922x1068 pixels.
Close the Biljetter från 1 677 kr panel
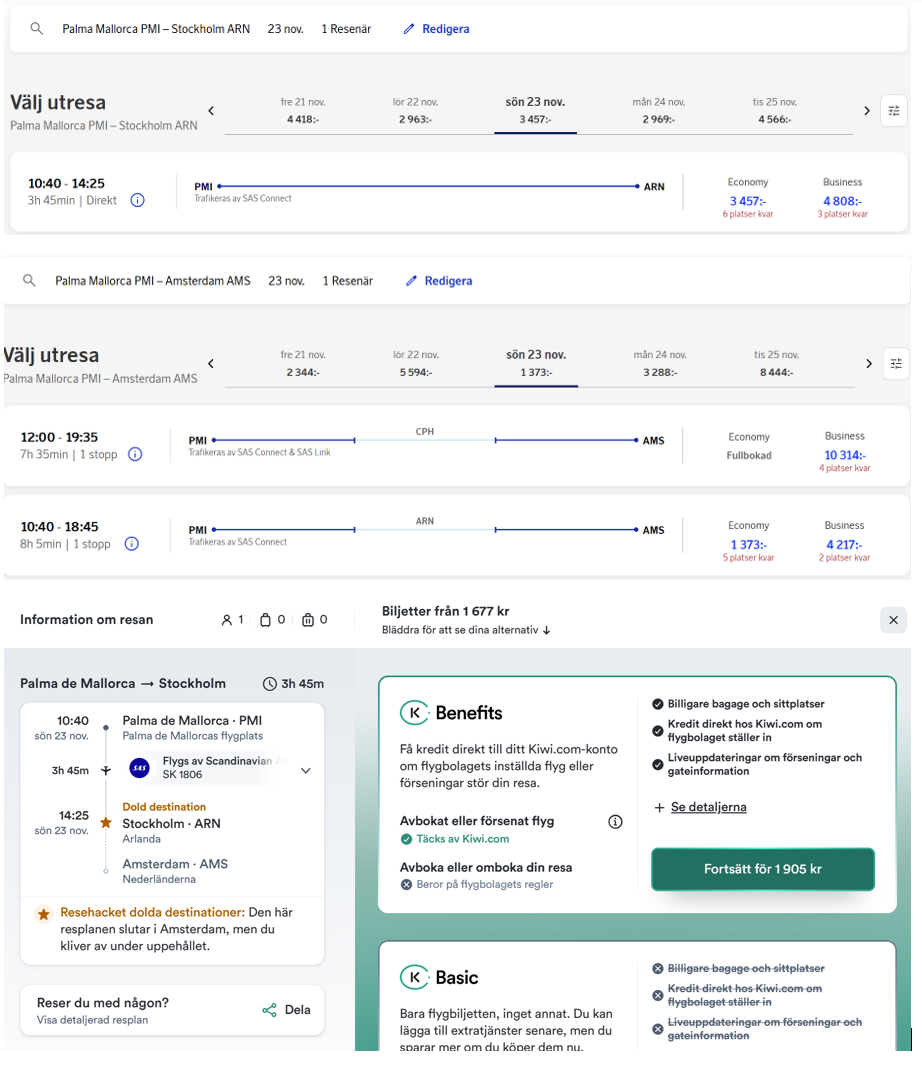pos(893,620)
